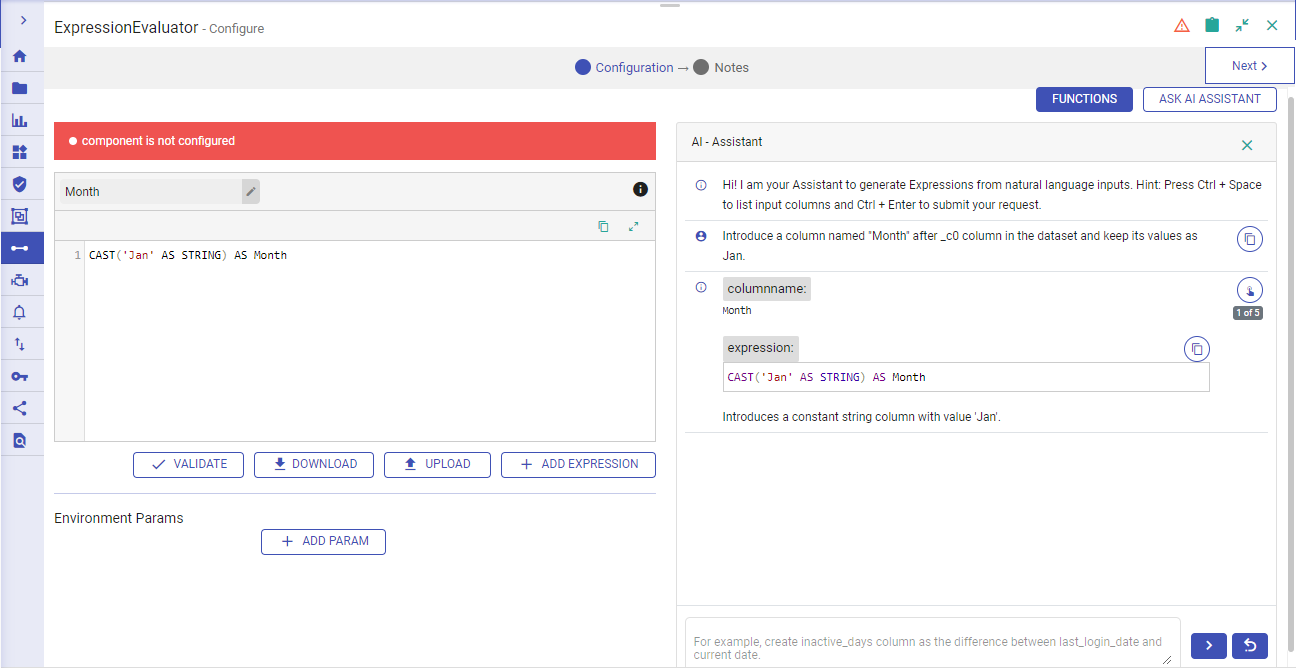
Task: Click the FUNCTIONS button
Action: pos(1084,99)
